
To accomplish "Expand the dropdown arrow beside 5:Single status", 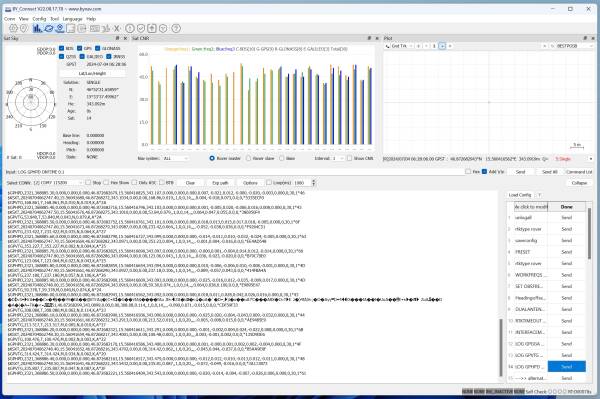I will (x=591, y=158).
